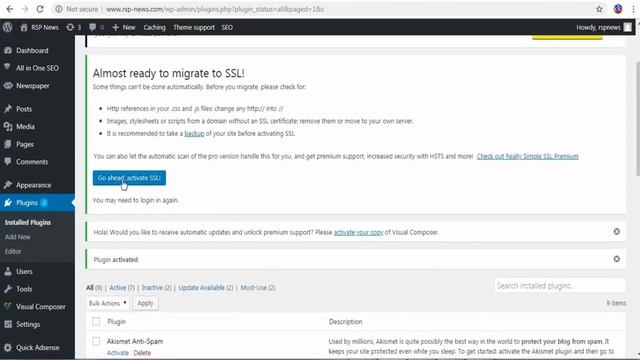Click the Quick Adsense gear icon
This screenshot has height=360, width=640.
[8, 347]
